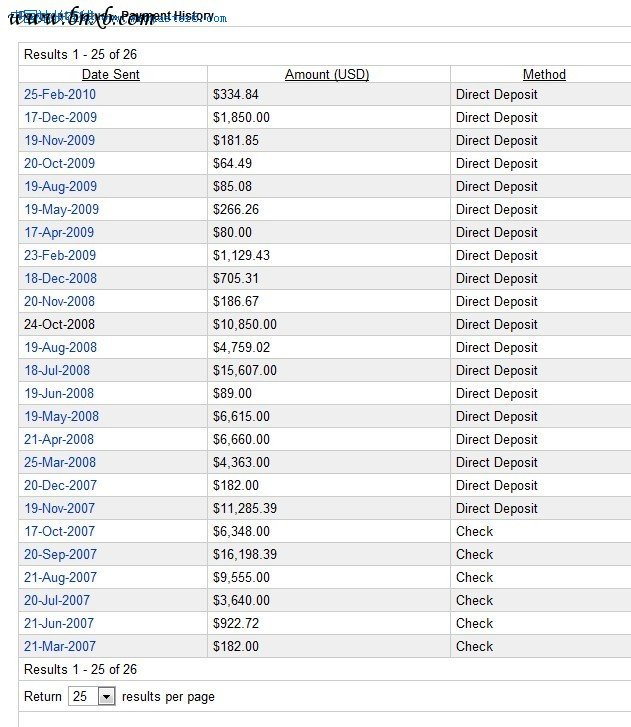The image size is (631, 727).
Task: Open the 17-Dec-2009 payment link
Action: tap(60, 117)
